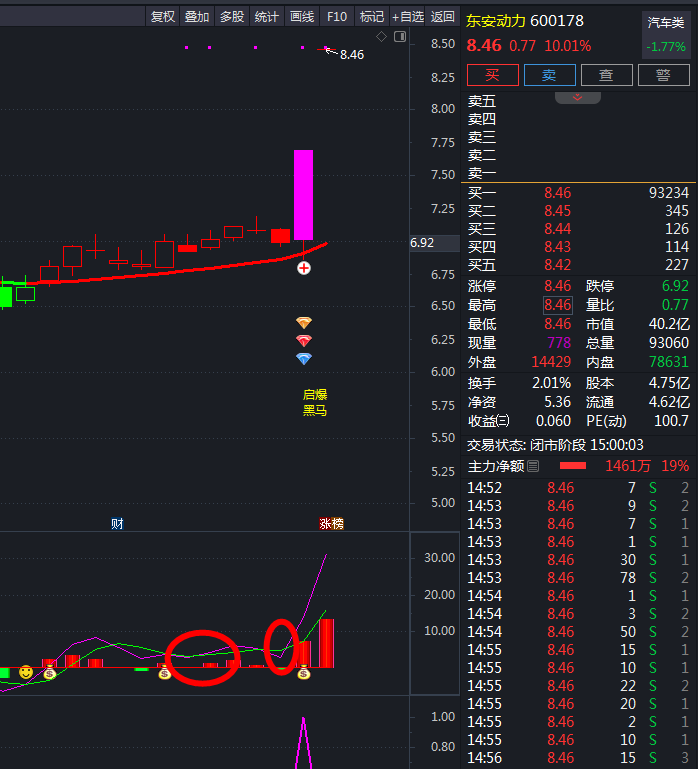Click the 返回 back button
The height and width of the screenshot is (769, 698).
(x=442, y=17)
